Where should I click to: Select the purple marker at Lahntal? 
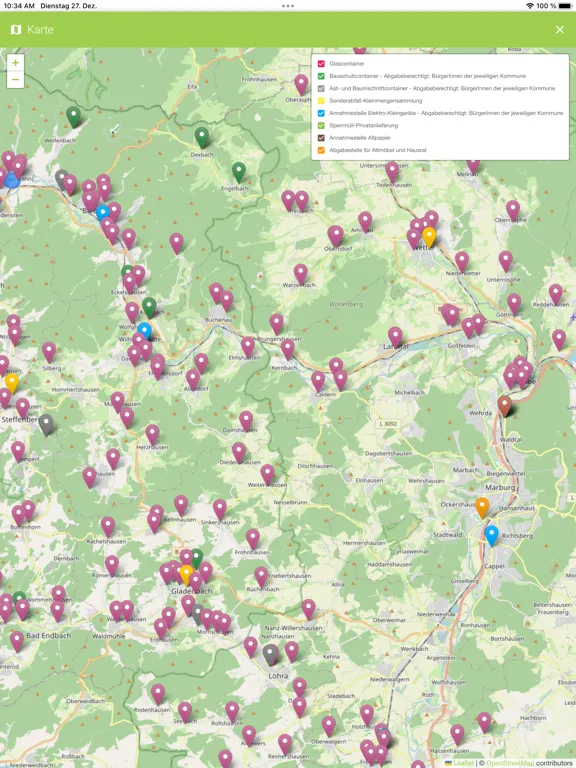[395, 337]
